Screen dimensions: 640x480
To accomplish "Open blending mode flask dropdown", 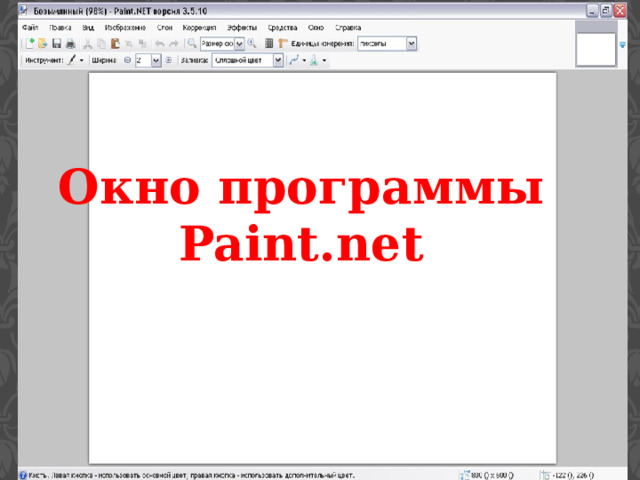I will (324, 60).
